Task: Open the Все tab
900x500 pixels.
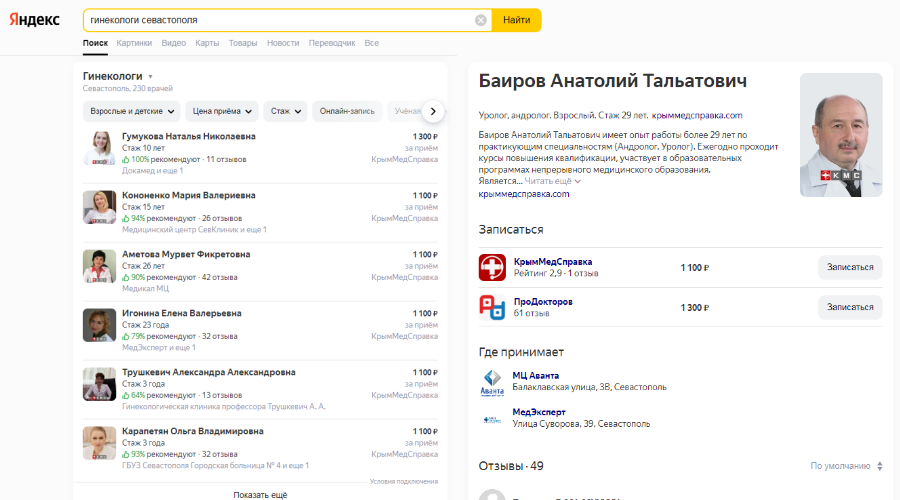Action: (371, 43)
